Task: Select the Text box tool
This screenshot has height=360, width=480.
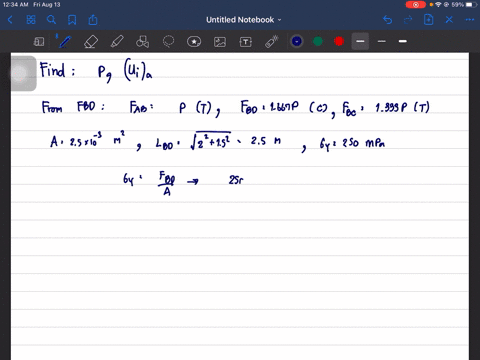Action: 246,42
